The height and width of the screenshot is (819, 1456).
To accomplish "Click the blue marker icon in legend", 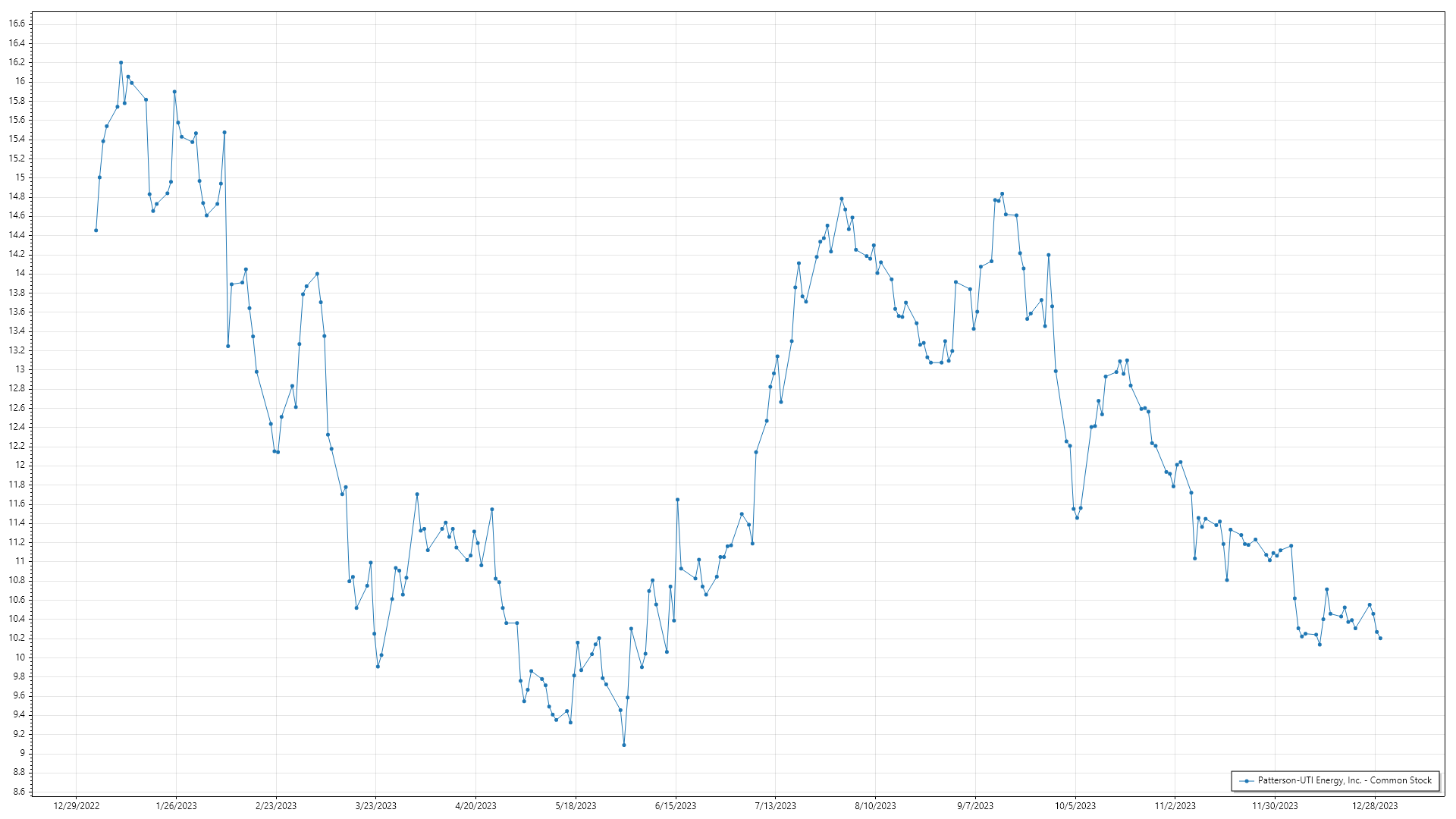I will pos(1246,780).
